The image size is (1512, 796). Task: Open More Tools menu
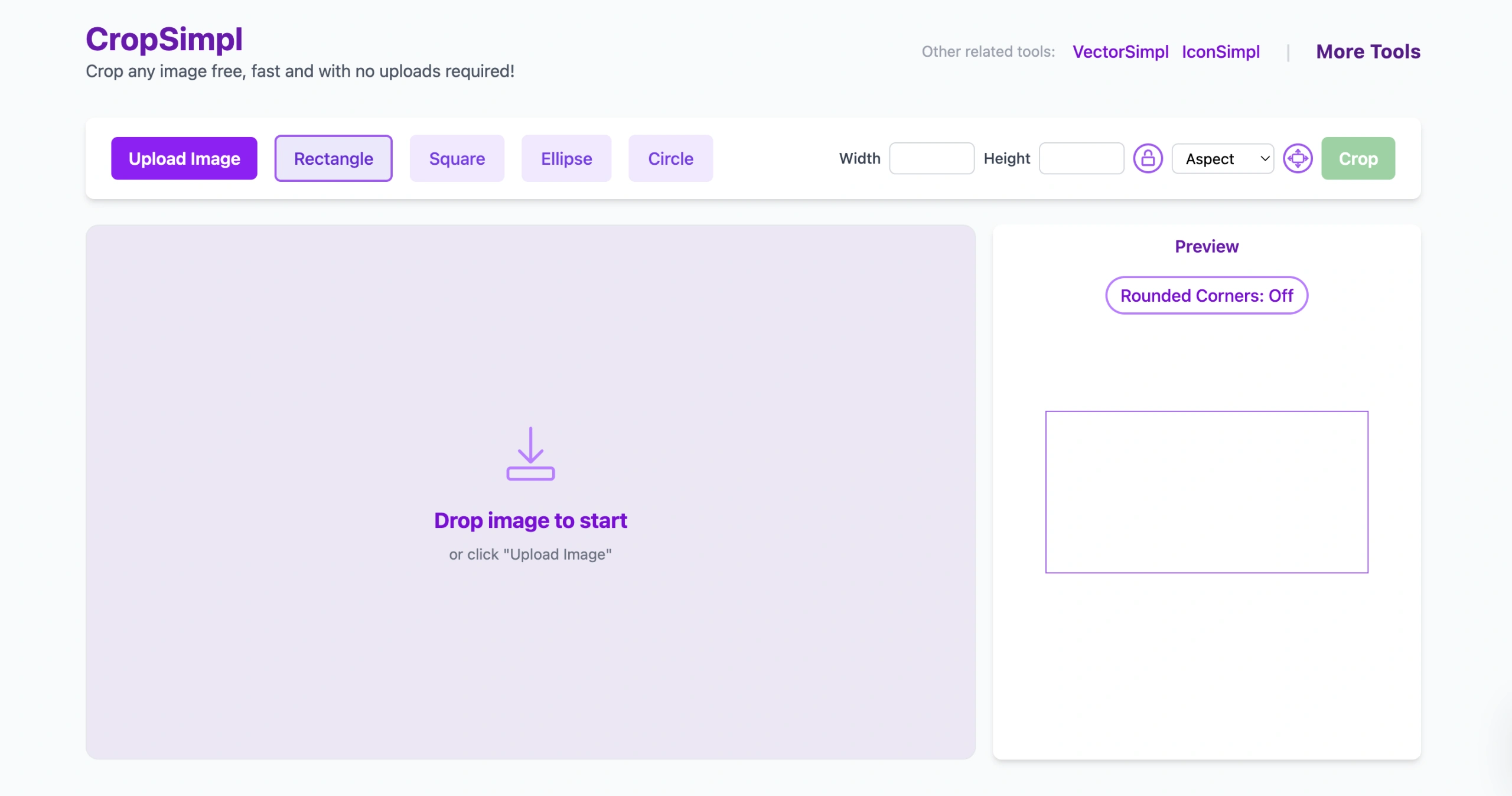pos(1368,52)
